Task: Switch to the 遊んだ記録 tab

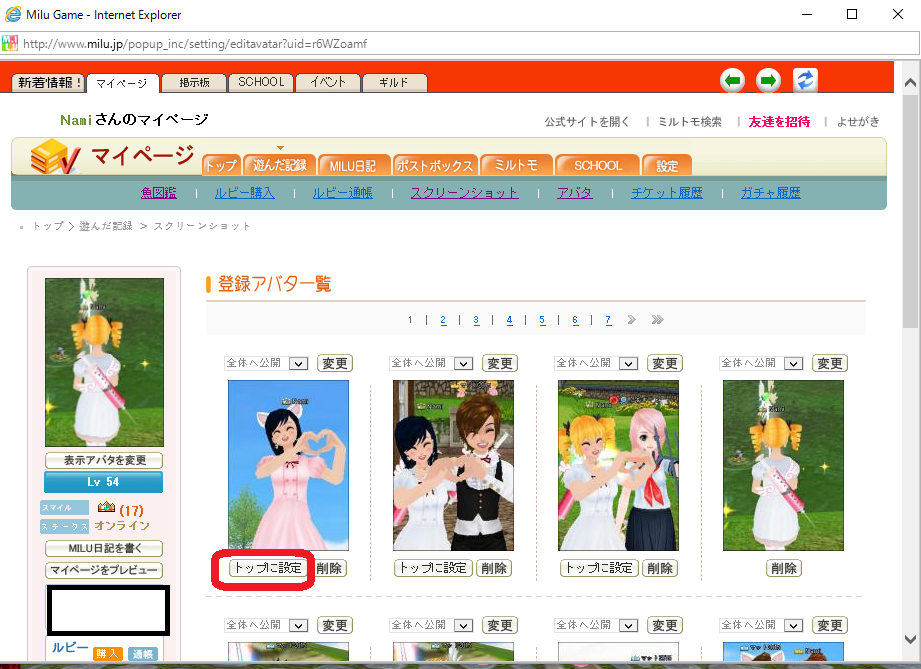Action: tap(280, 165)
